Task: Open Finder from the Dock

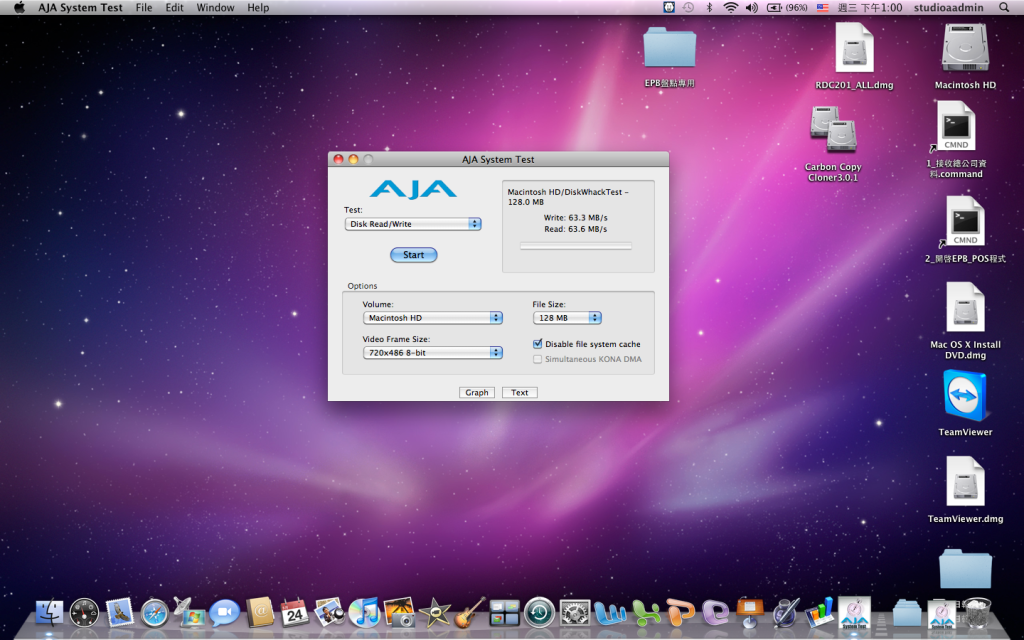Action: click(50, 613)
